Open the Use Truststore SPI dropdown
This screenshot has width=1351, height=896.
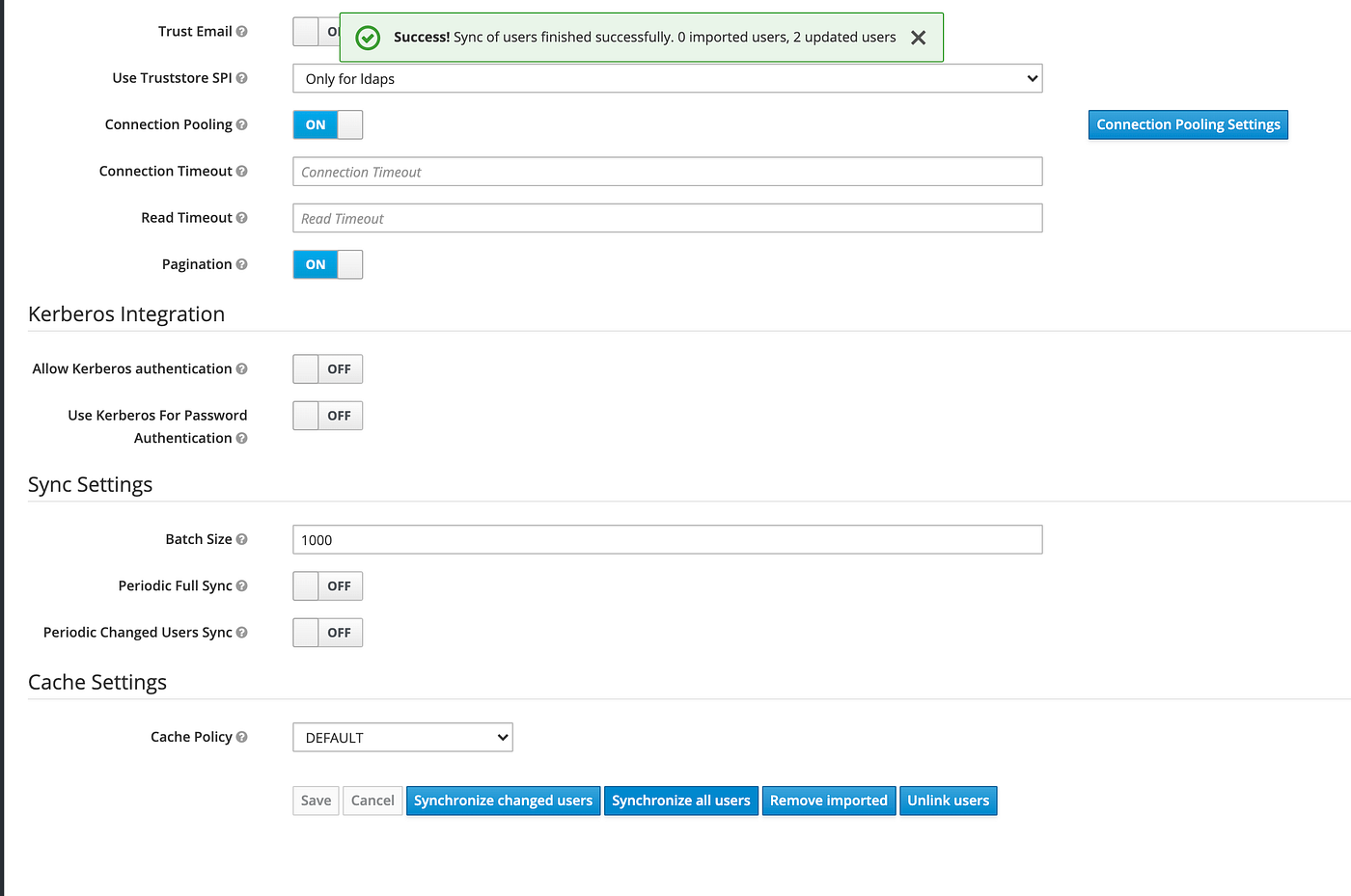(x=666, y=78)
